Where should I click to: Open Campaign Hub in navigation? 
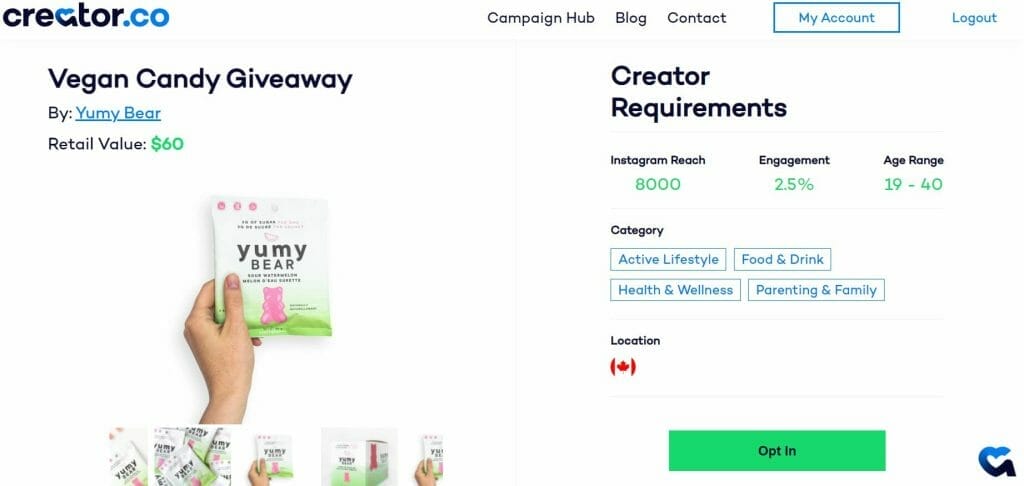pyautogui.click(x=541, y=18)
